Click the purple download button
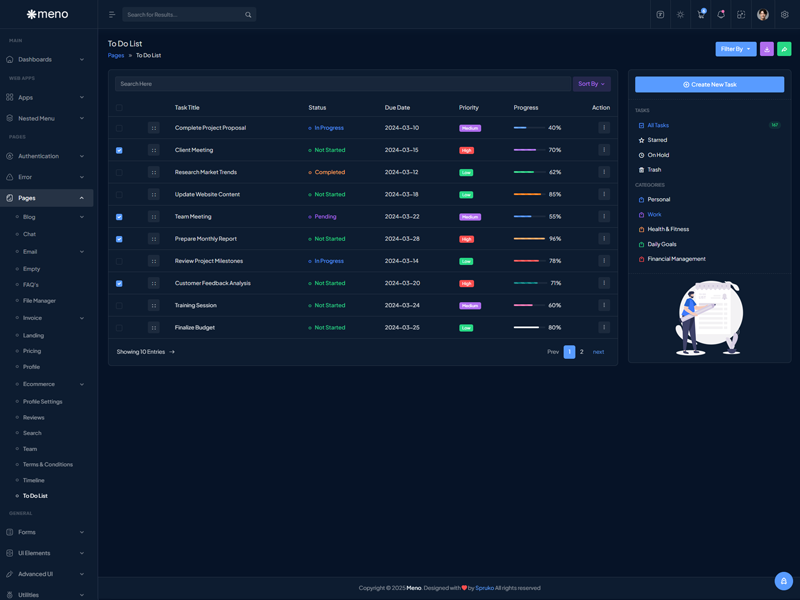The width and height of the screenshot is (800, 600). pos(767,49)
